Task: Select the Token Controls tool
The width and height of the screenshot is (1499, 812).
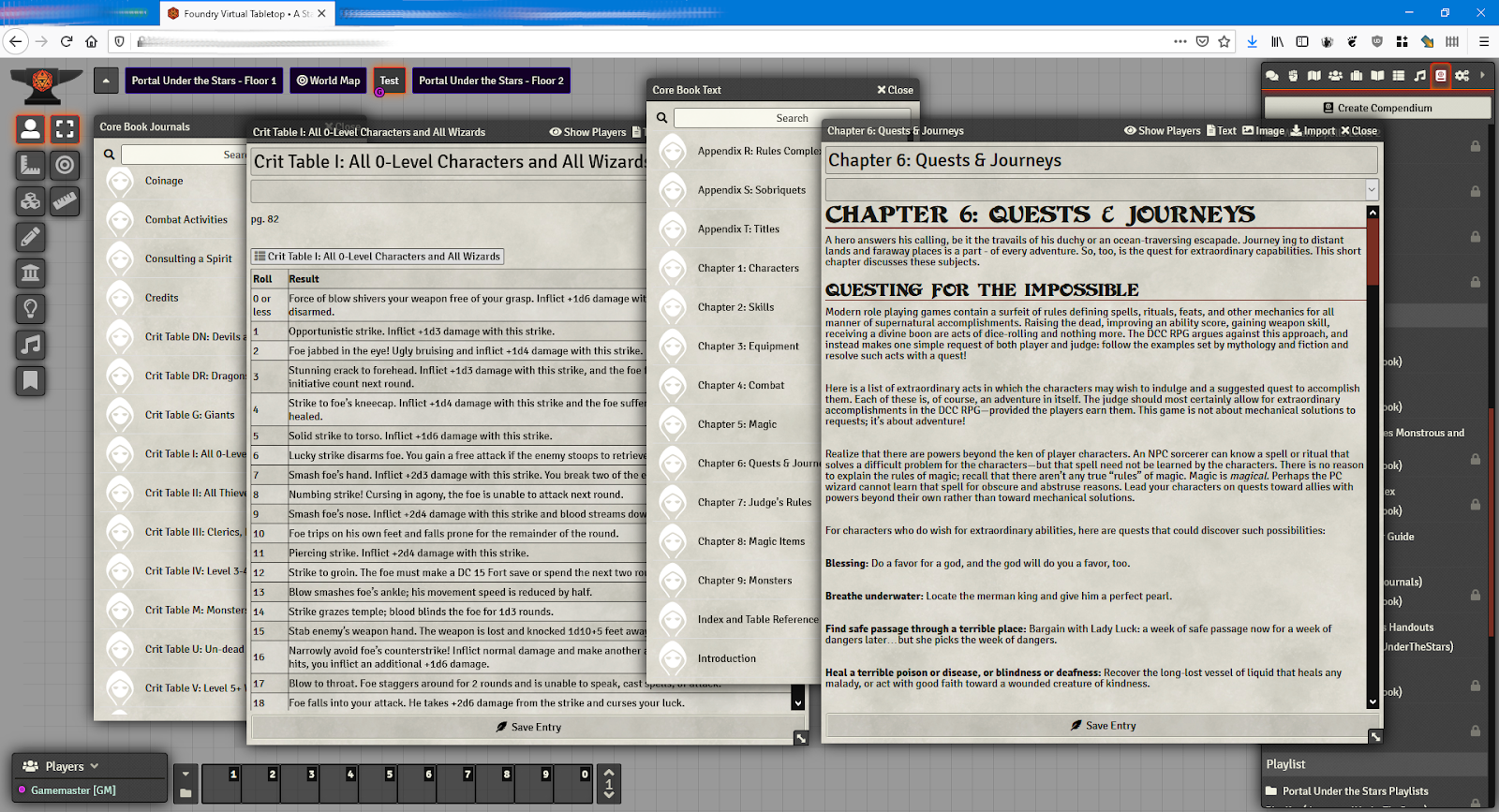Action: coord(30,129)
